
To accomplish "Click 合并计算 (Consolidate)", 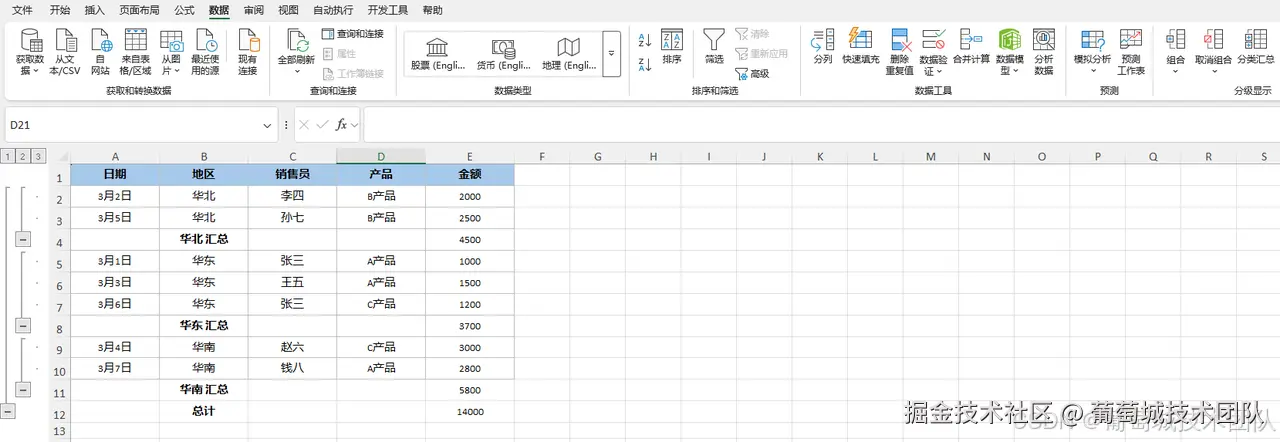I will (971, 47).
